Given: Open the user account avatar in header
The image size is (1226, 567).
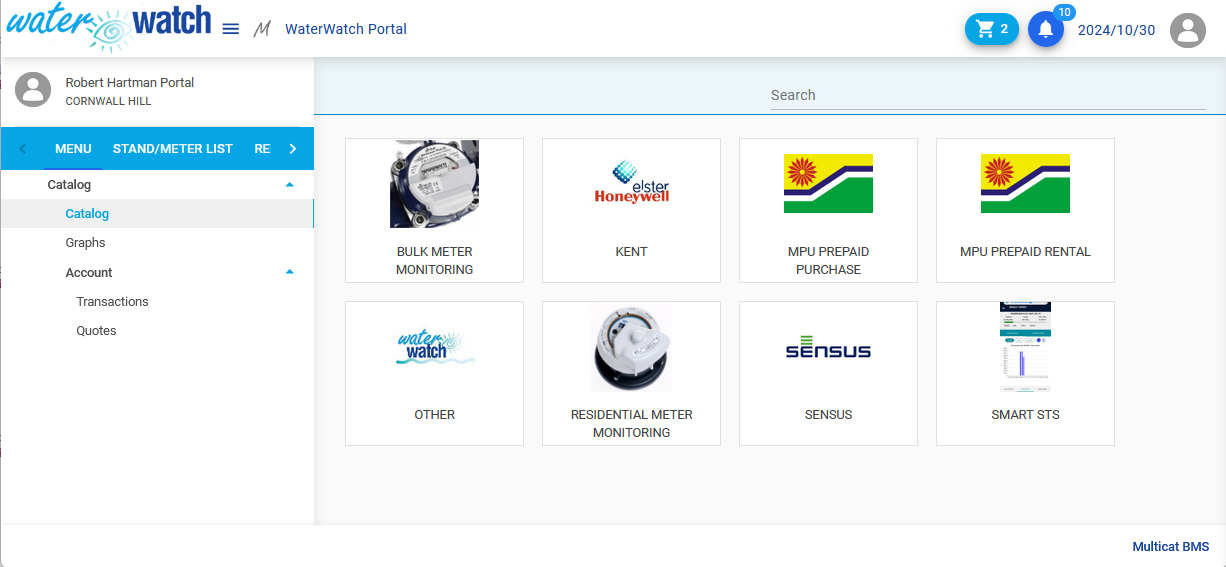Looking at the screenshot, I should point(1188,30).
